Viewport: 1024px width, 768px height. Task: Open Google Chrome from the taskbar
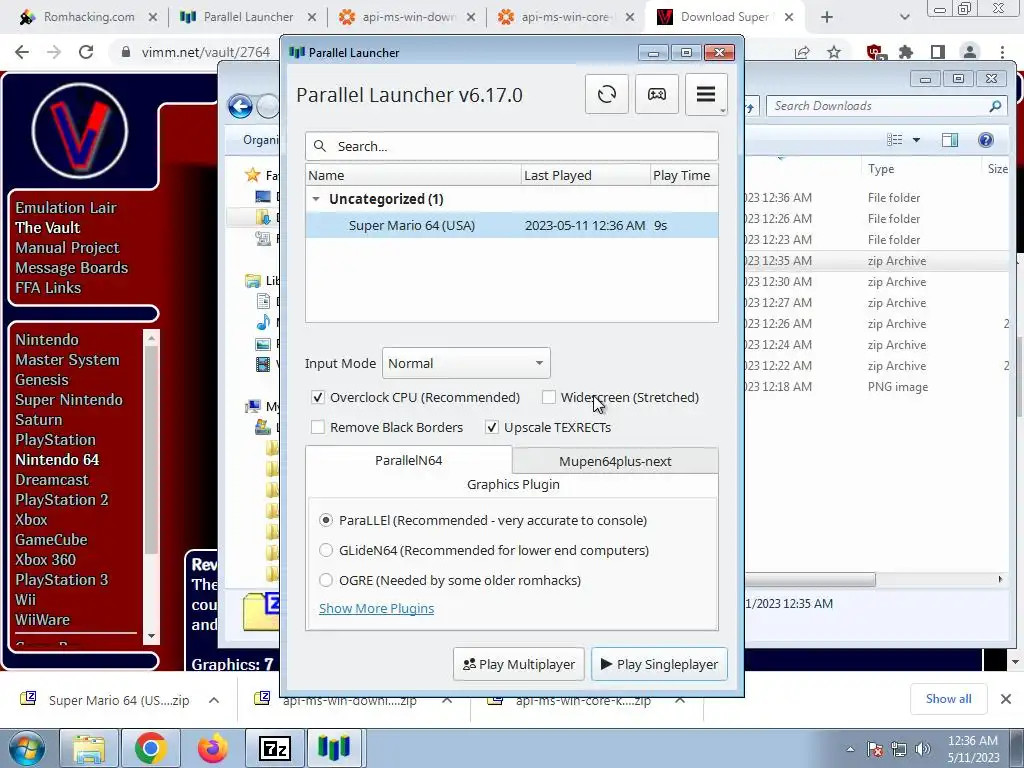point(151,748)
